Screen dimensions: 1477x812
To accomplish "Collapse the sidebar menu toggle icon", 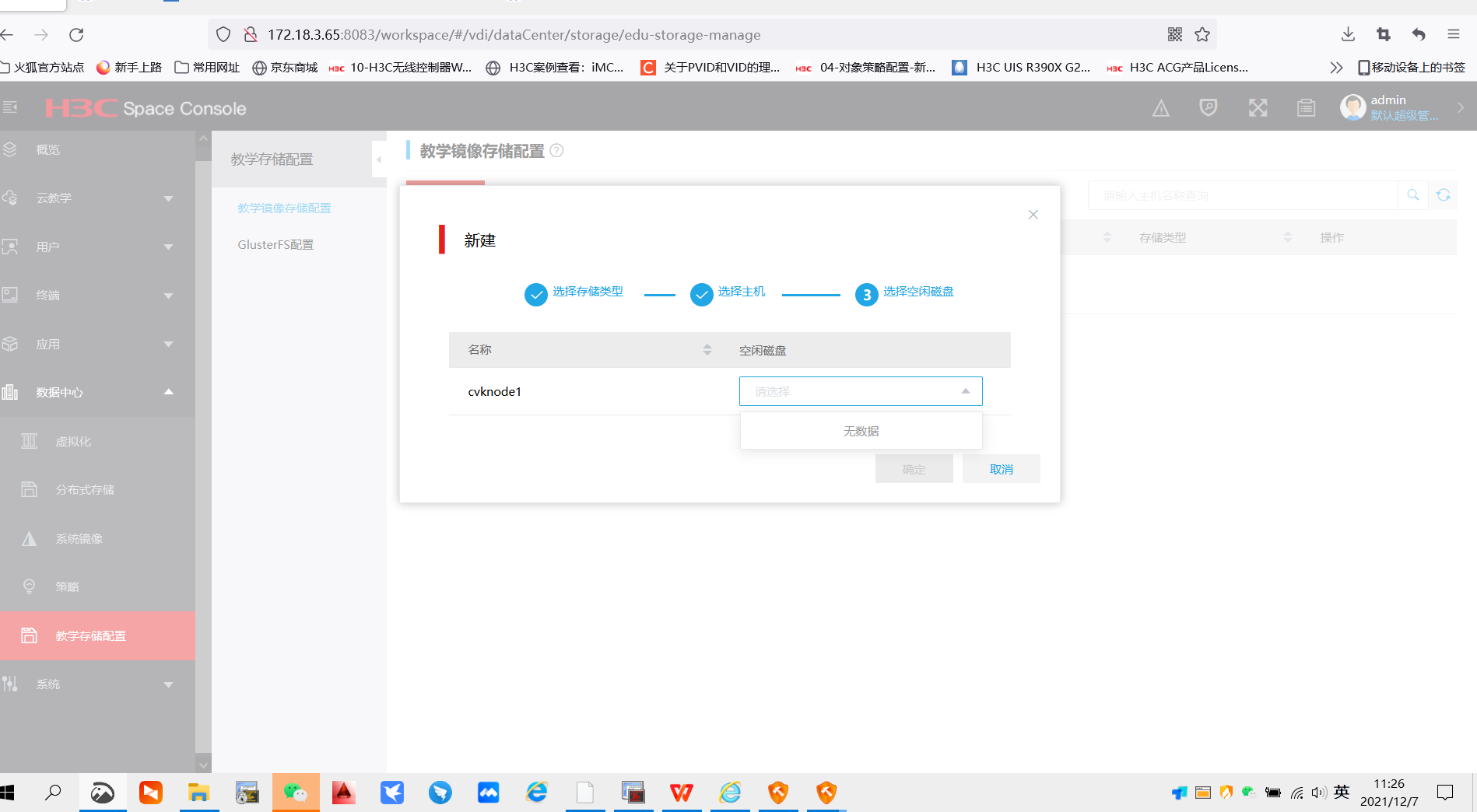I will tap(10, 107).
